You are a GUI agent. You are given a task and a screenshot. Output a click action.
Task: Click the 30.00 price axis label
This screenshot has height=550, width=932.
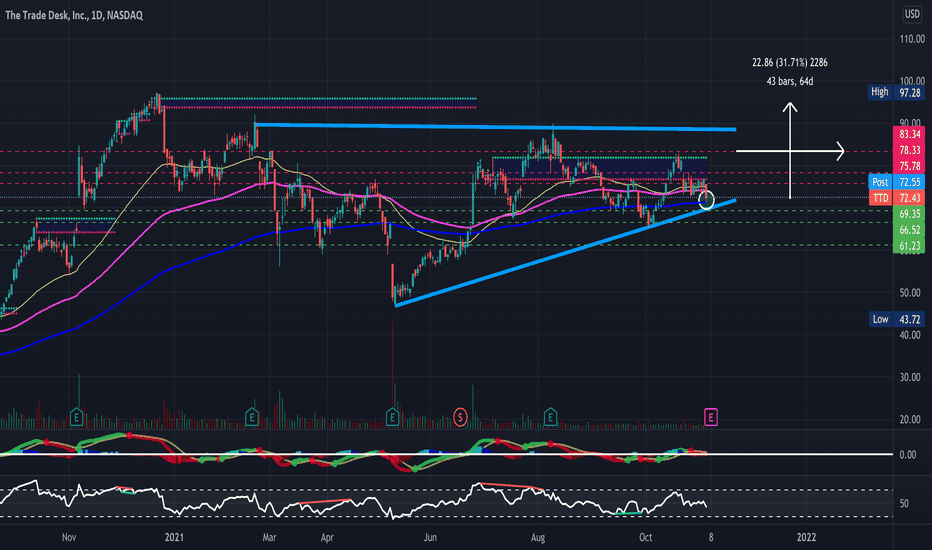click(x=912, y=378)
